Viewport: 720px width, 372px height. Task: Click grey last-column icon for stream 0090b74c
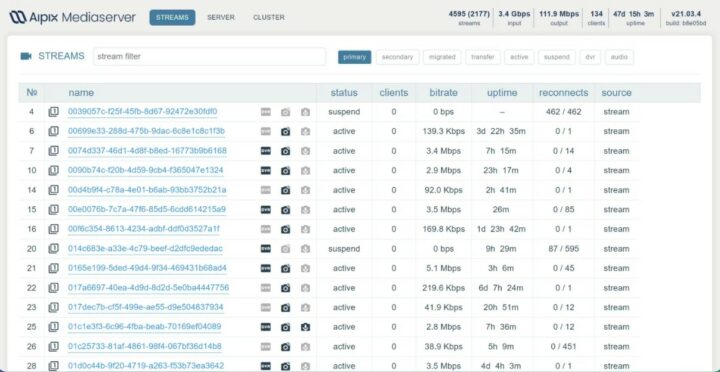(x=305, y=170)
